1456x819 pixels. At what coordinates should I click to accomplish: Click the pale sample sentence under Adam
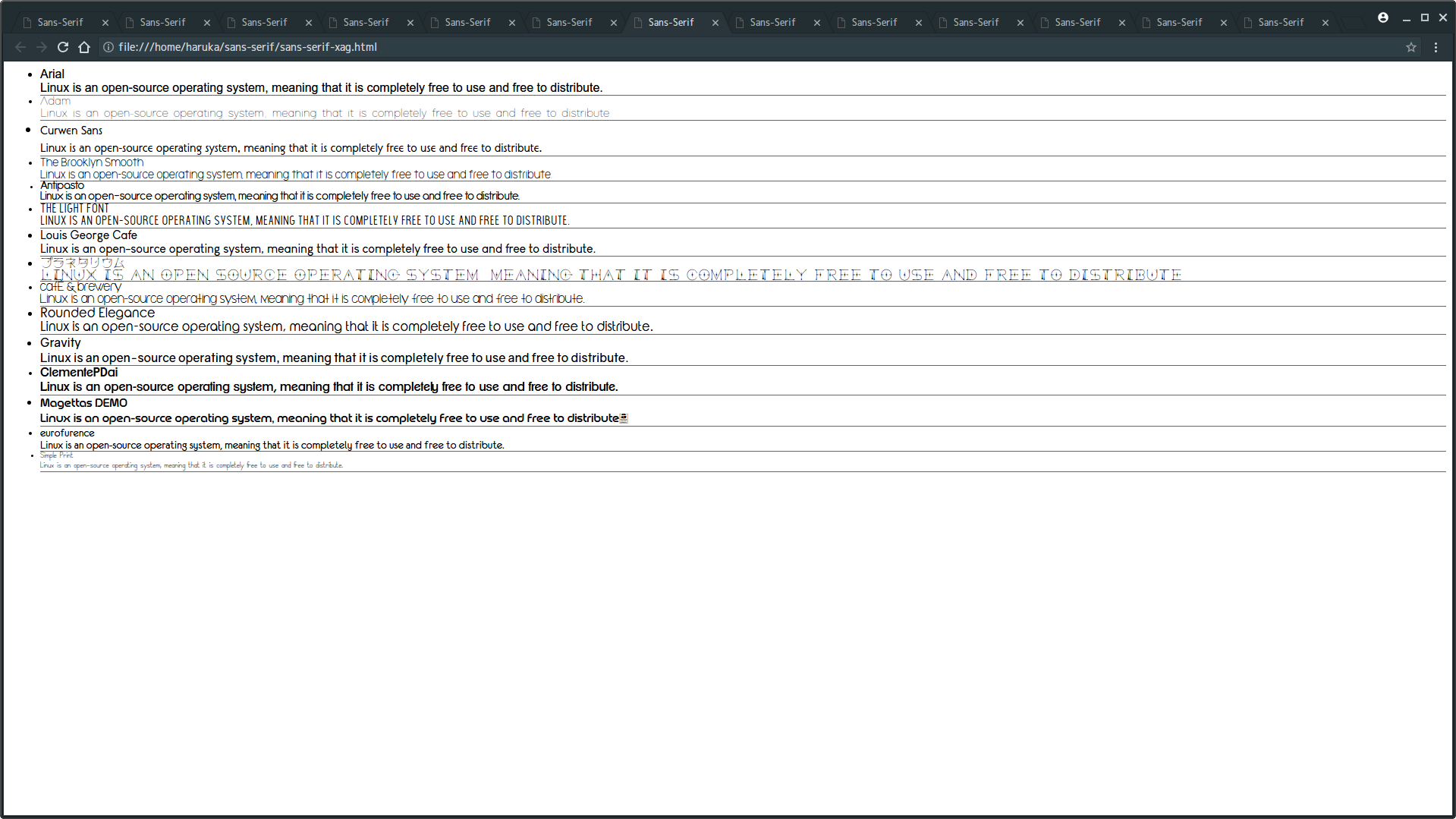[325, 114]
